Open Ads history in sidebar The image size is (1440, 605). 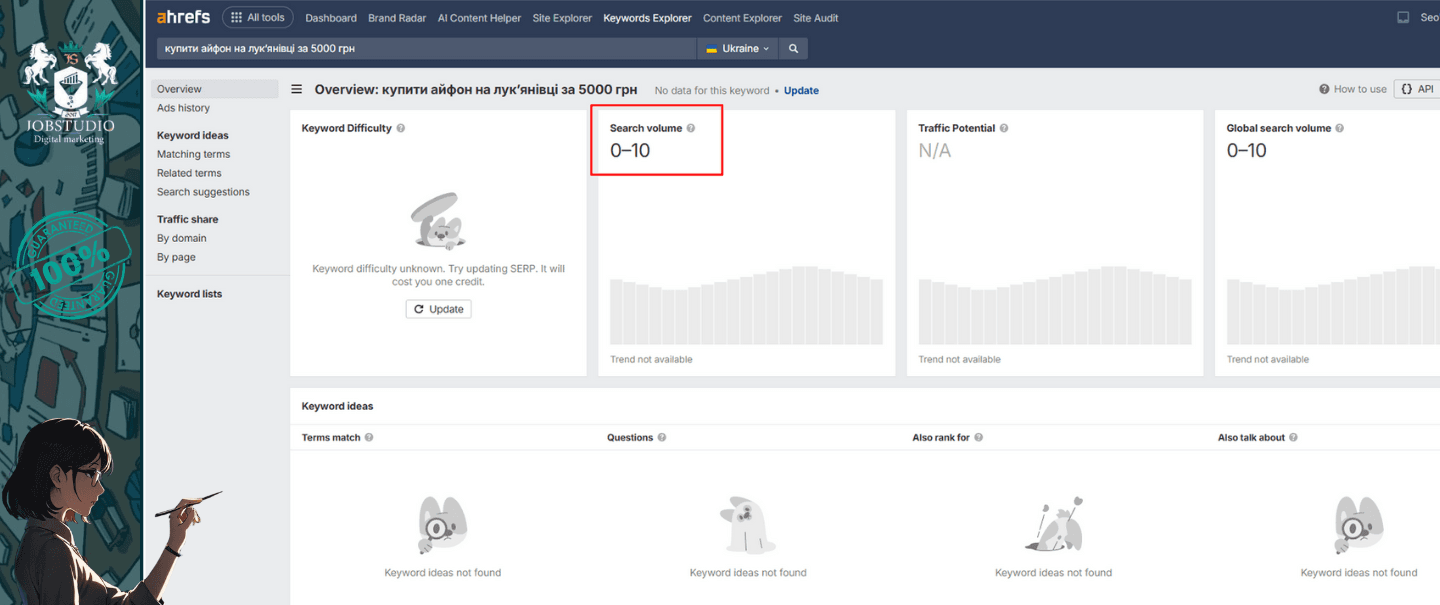tap(183, 108)
